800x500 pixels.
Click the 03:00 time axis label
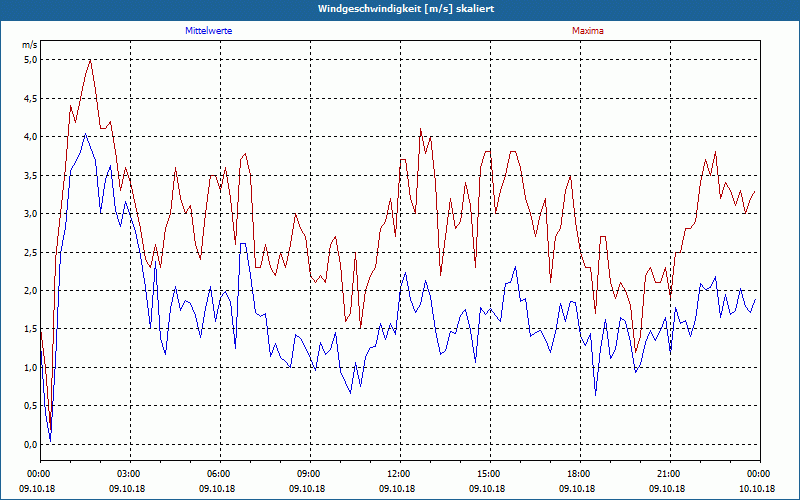[131, 474]
